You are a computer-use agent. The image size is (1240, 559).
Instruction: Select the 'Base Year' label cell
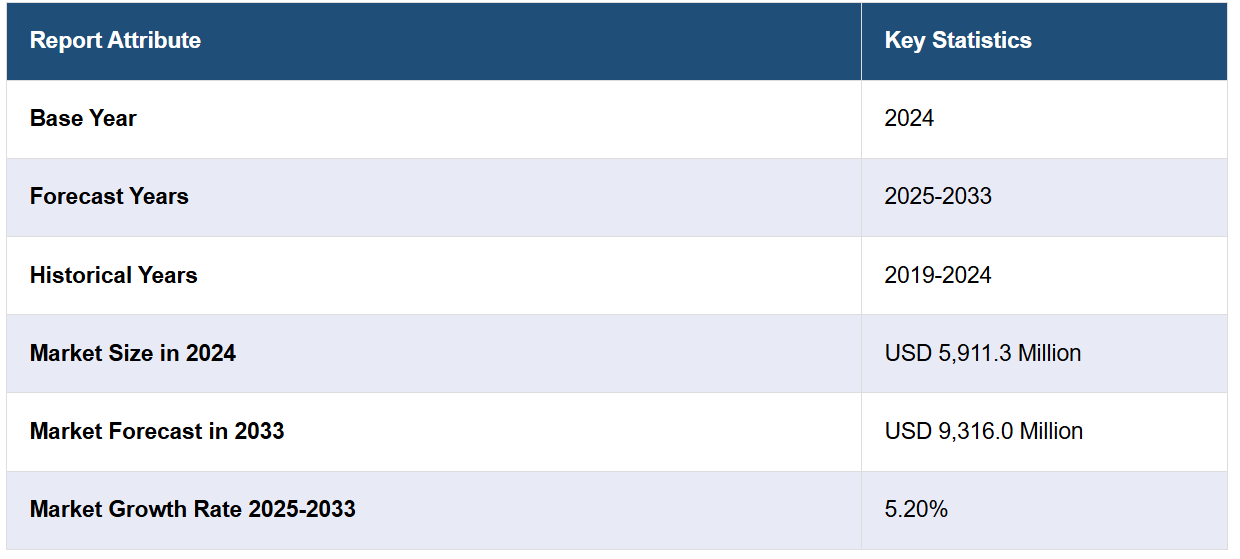tap(83, 118)
